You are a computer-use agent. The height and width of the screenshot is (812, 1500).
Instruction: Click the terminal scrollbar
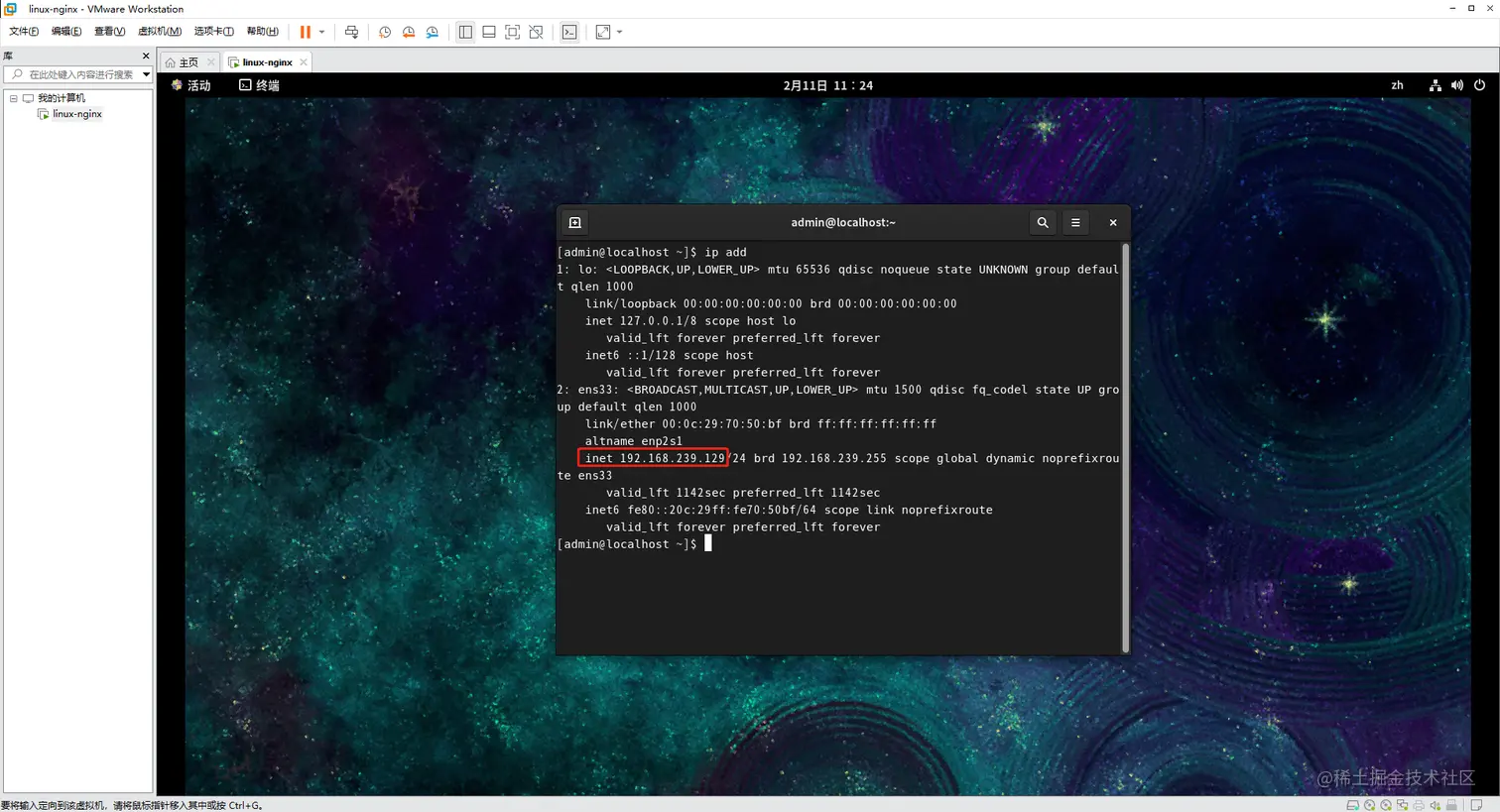[x=1125, y=446]
